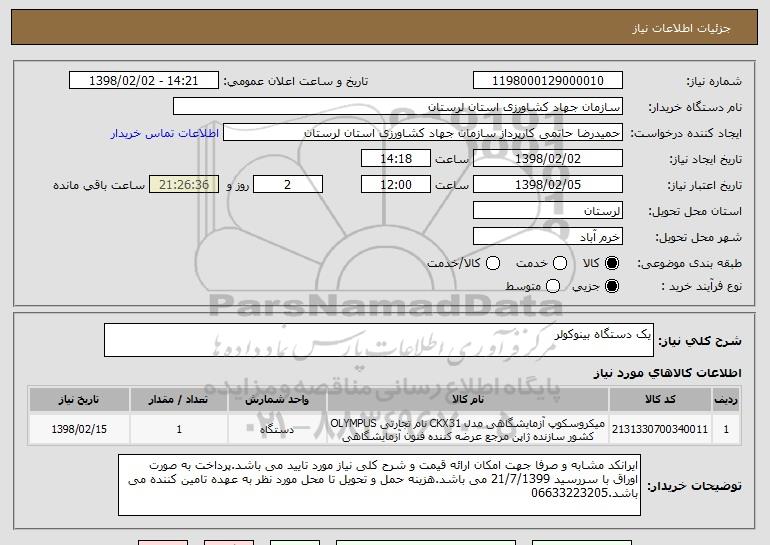
Task: Click the نوع فرآیند خرید label
Action: coord(701,286)
